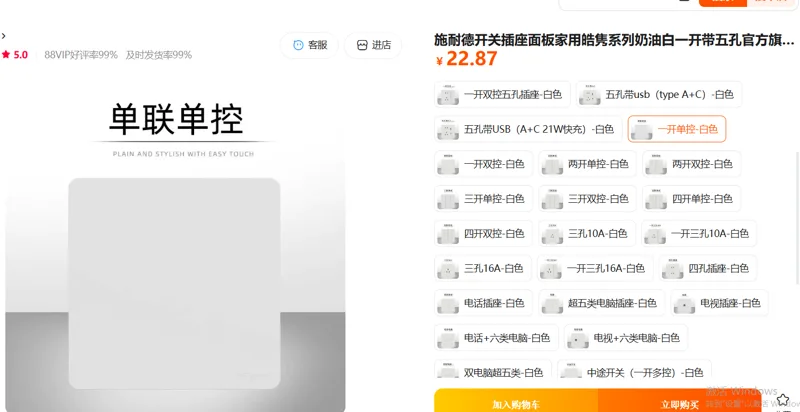The width and height of the screenshot is (800, 412).
Task: Click the red star rating icon
Action: pos(6,55)
